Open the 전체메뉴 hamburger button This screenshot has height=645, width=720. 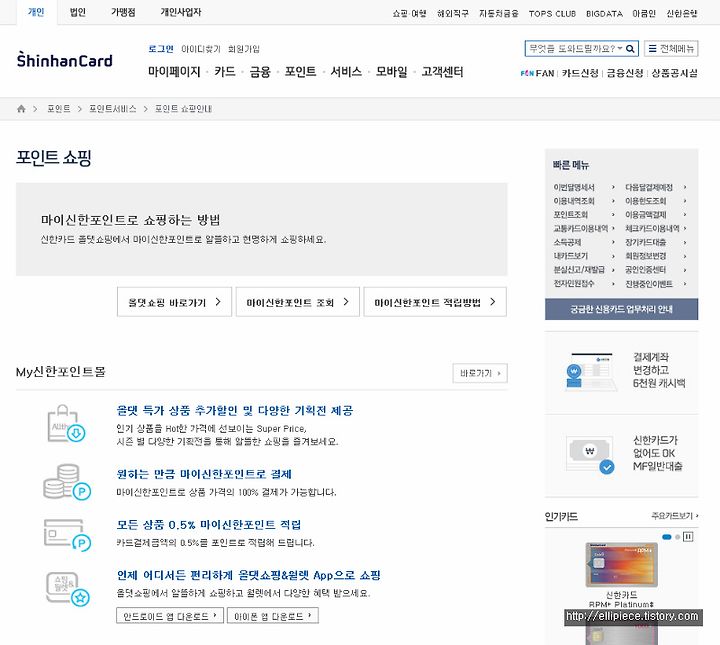click(671, 49)
